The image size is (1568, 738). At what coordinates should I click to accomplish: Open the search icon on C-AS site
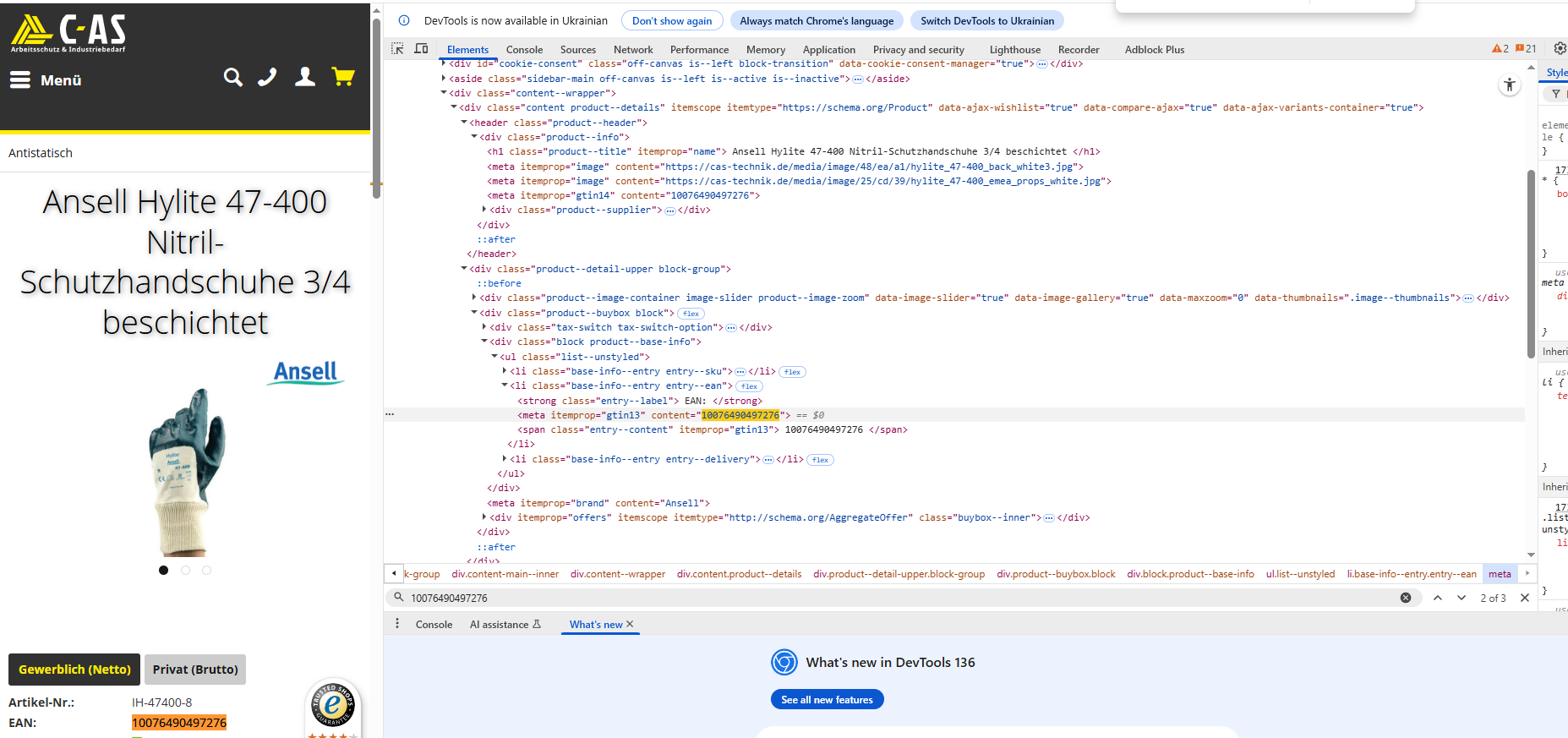(x=233, y=78)
